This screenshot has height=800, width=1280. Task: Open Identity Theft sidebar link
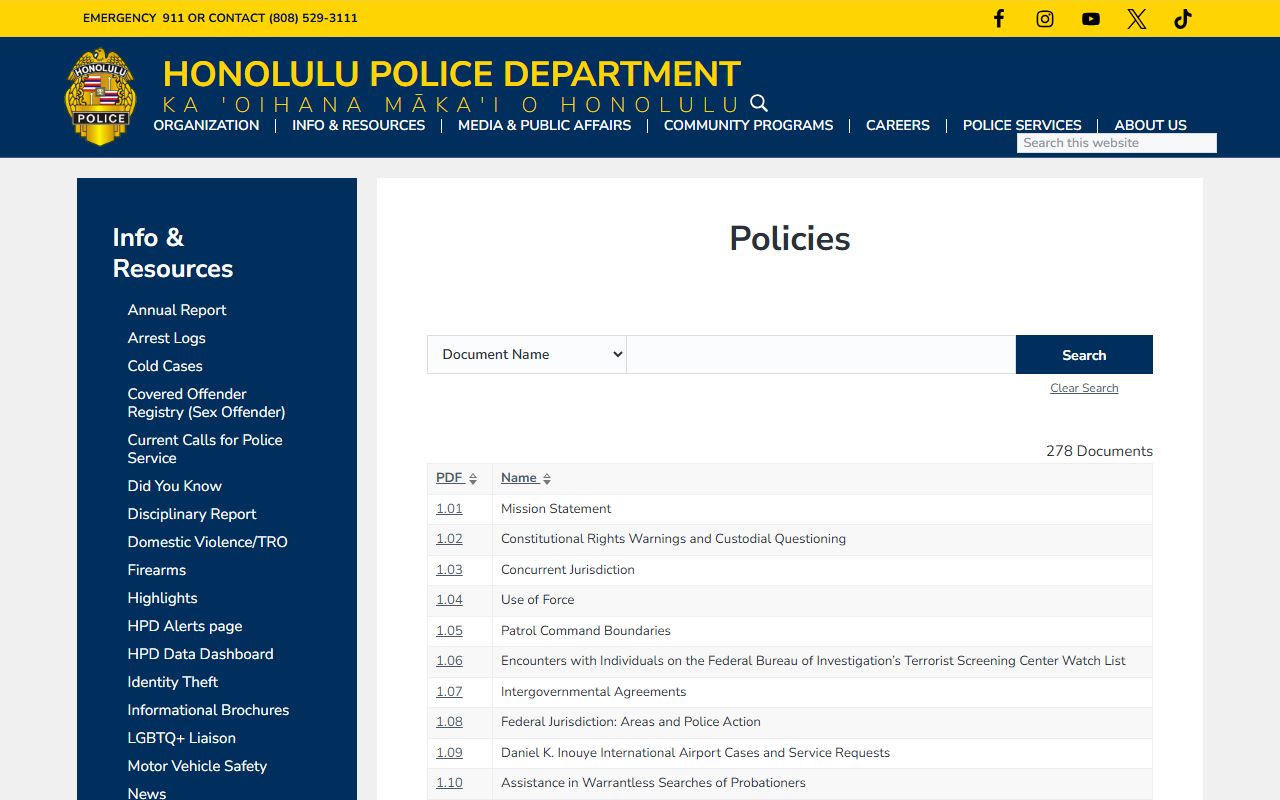(x=172, y=682)
